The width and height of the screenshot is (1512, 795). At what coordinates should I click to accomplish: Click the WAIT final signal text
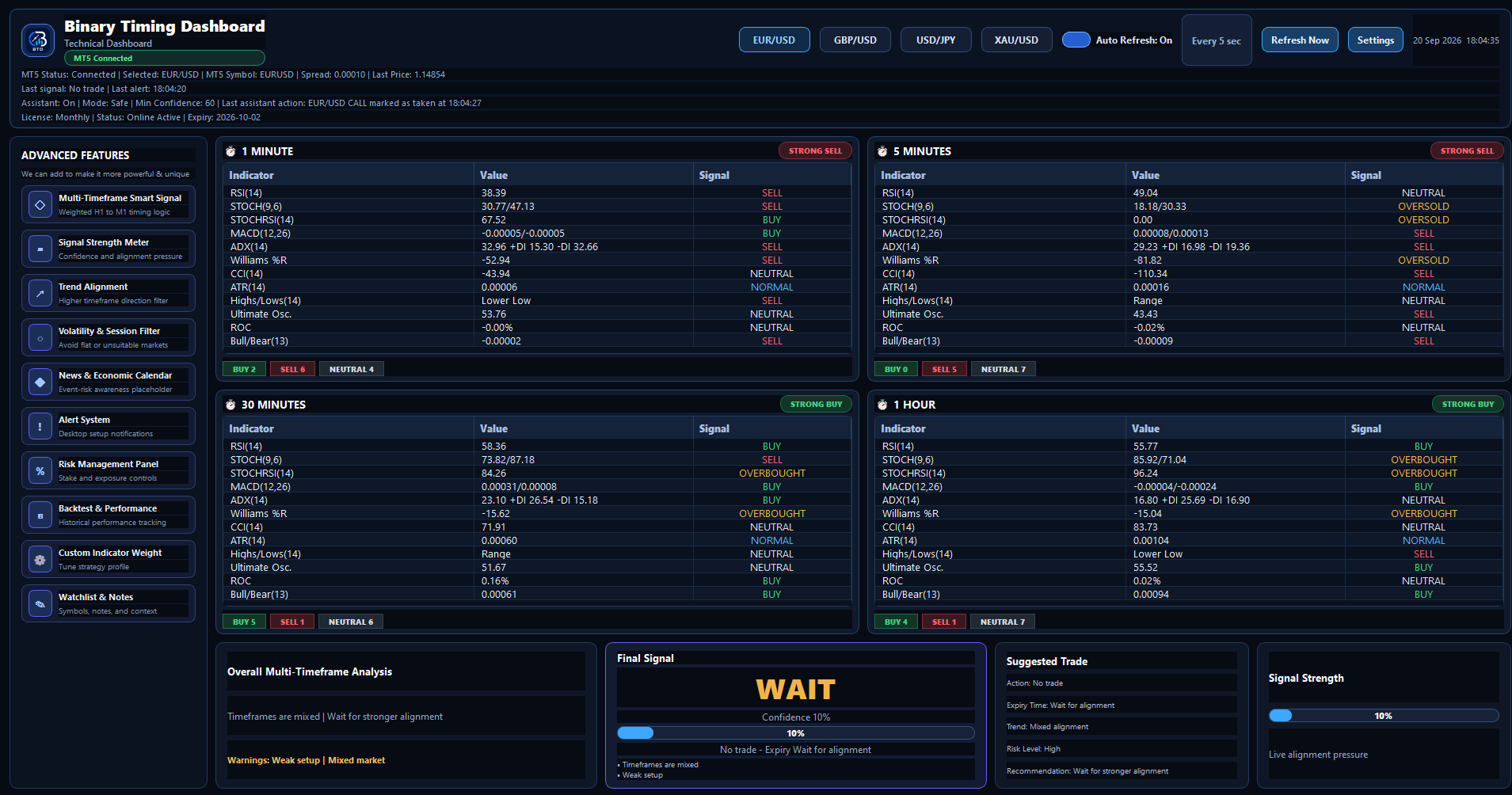tap(796, 690)
